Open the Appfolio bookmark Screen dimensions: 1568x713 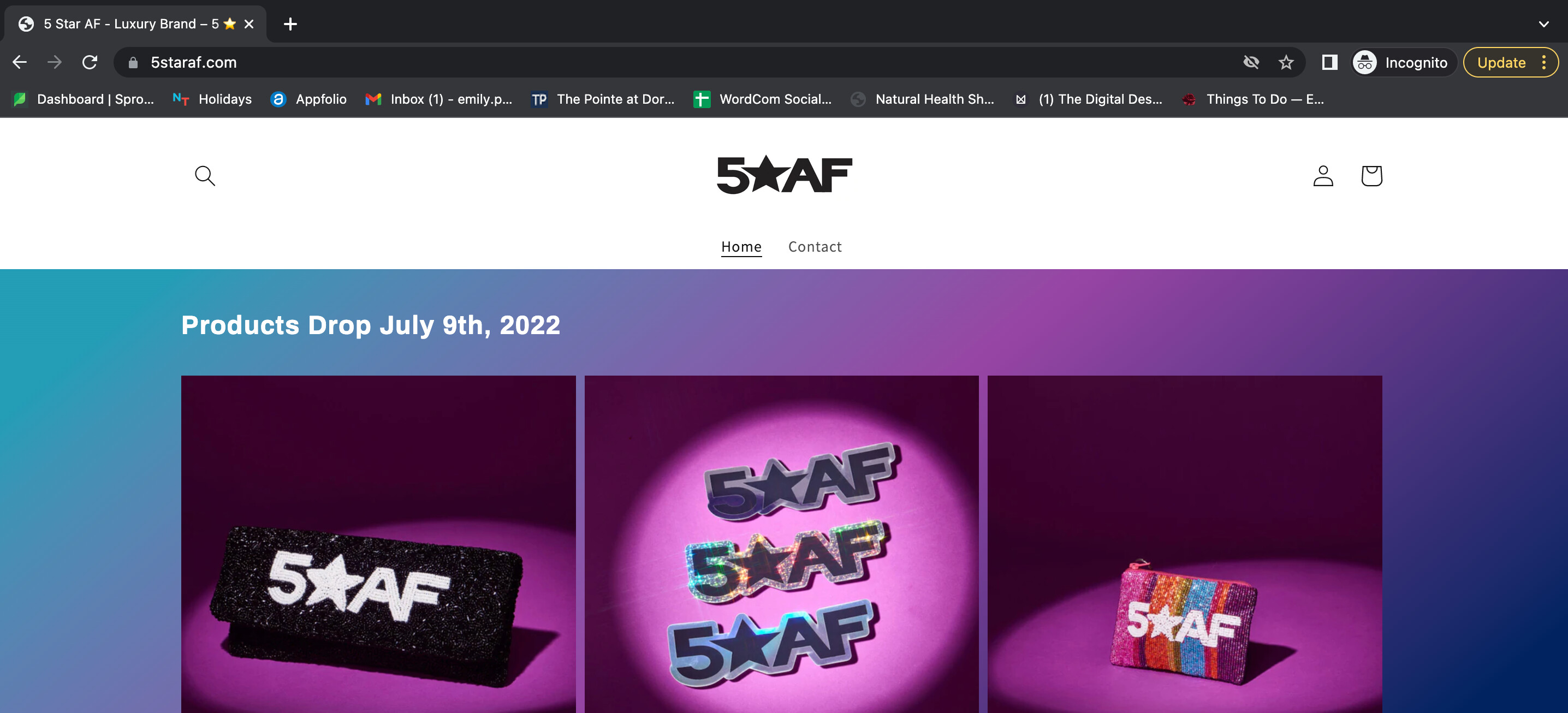point(308,99)
